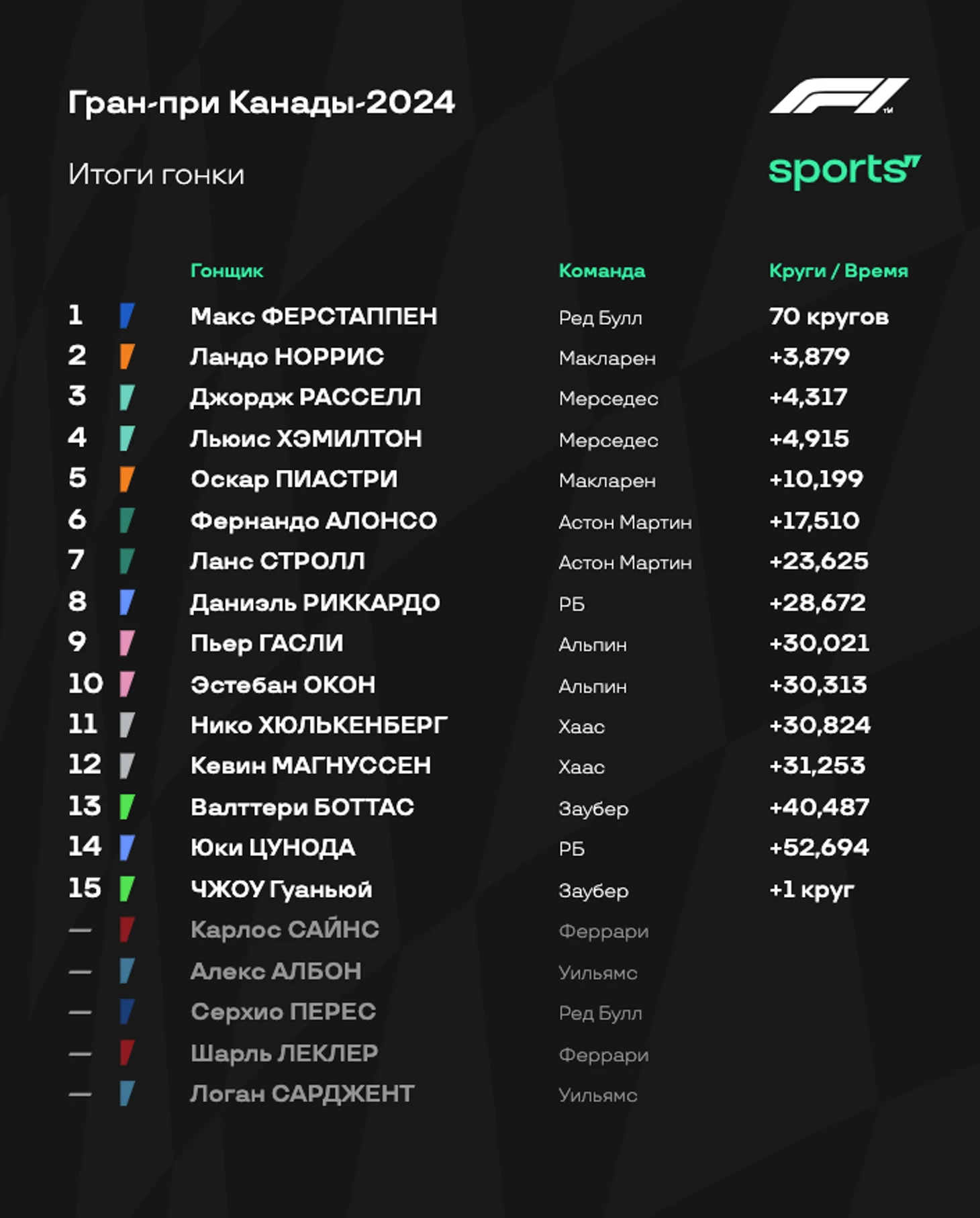Select driver Фернандо АЛОНСО
Viewport: 980px width, 1218px height.
click(x=313, y=521)
